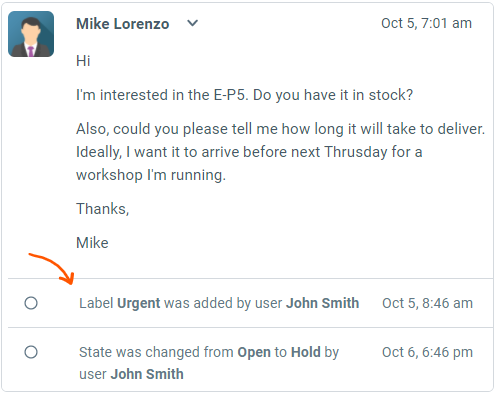Click the bold Open state text
This screenshot has width=495, height=393.
tap(254, 352)
